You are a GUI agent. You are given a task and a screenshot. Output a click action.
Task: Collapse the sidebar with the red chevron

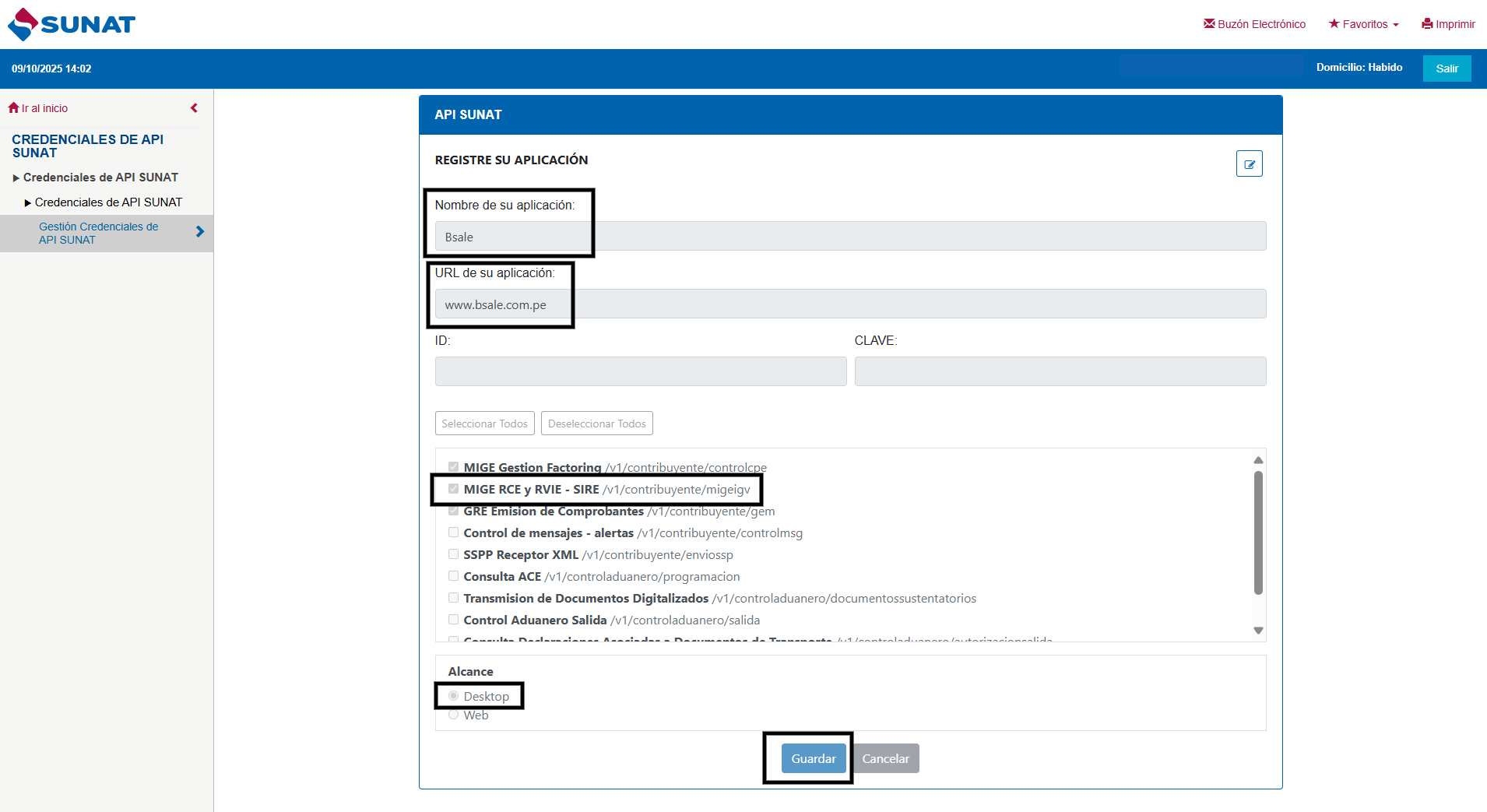tap(194, 108)
